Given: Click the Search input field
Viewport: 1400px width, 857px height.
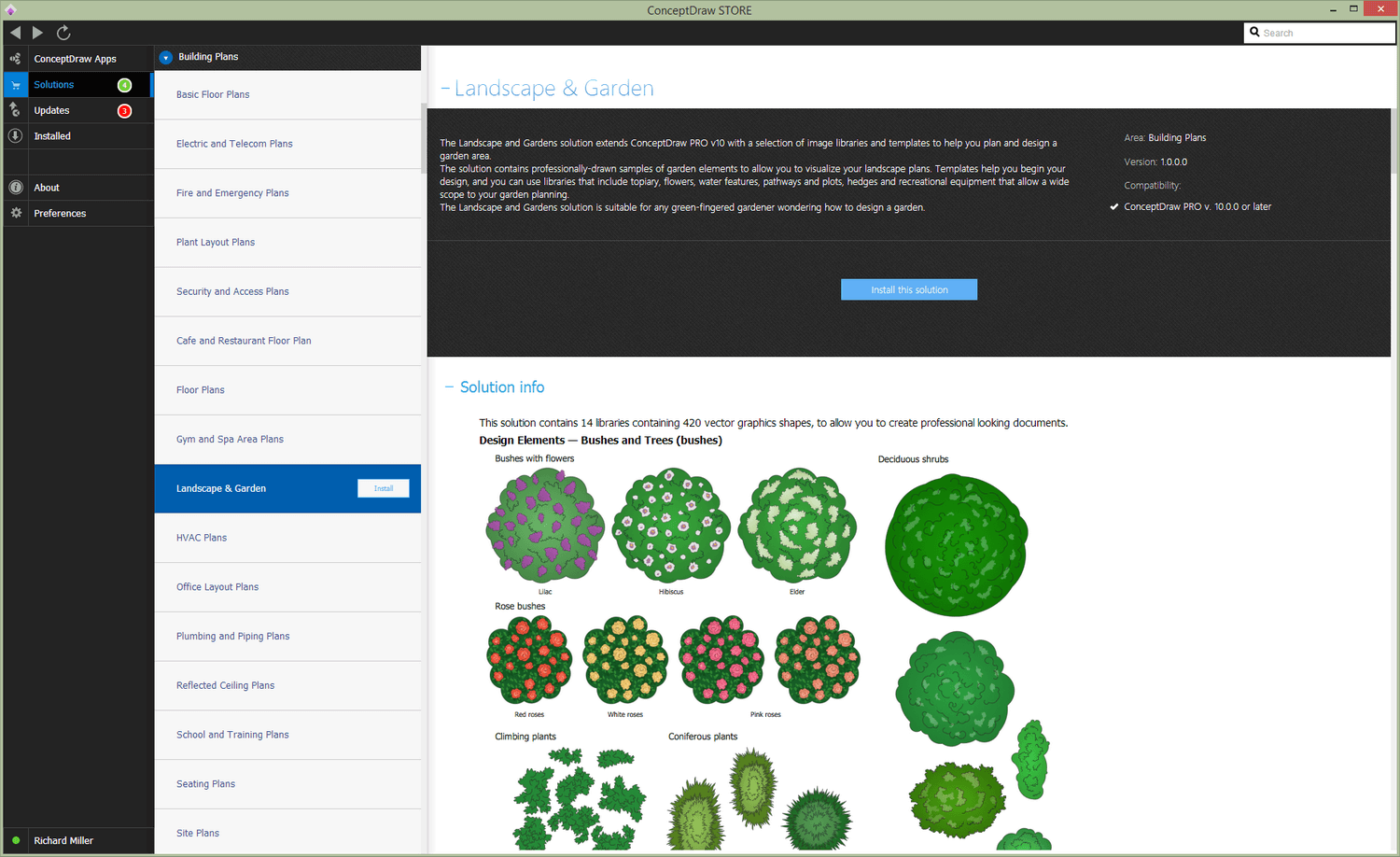Looking at the screenshot, I should click(x=1320, y=33).
